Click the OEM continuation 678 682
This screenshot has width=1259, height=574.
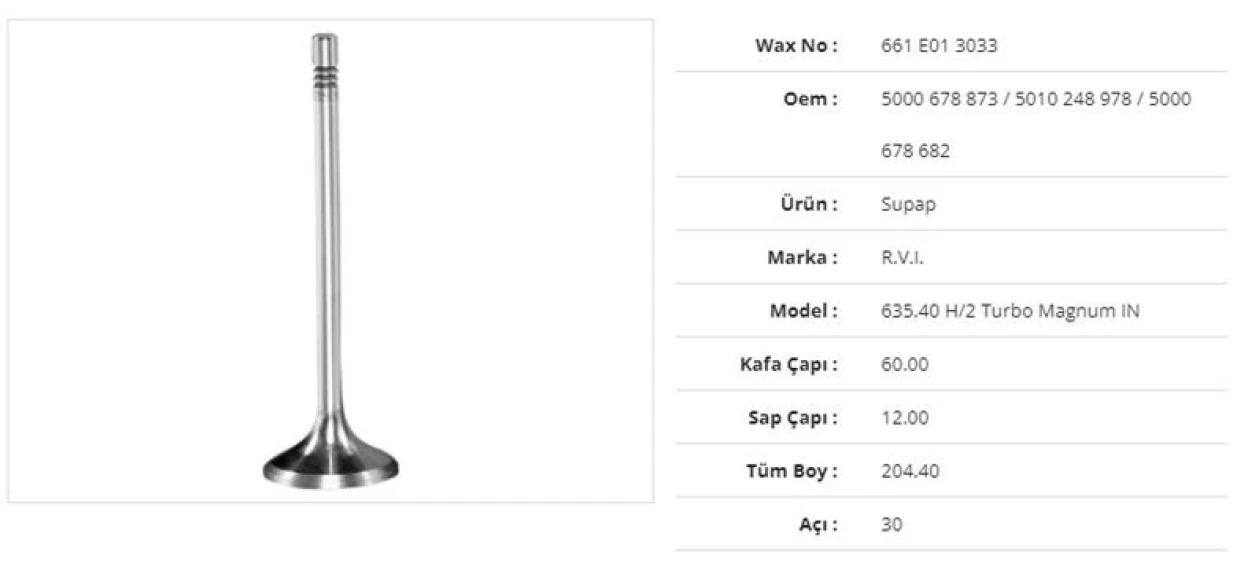[915, 151]
